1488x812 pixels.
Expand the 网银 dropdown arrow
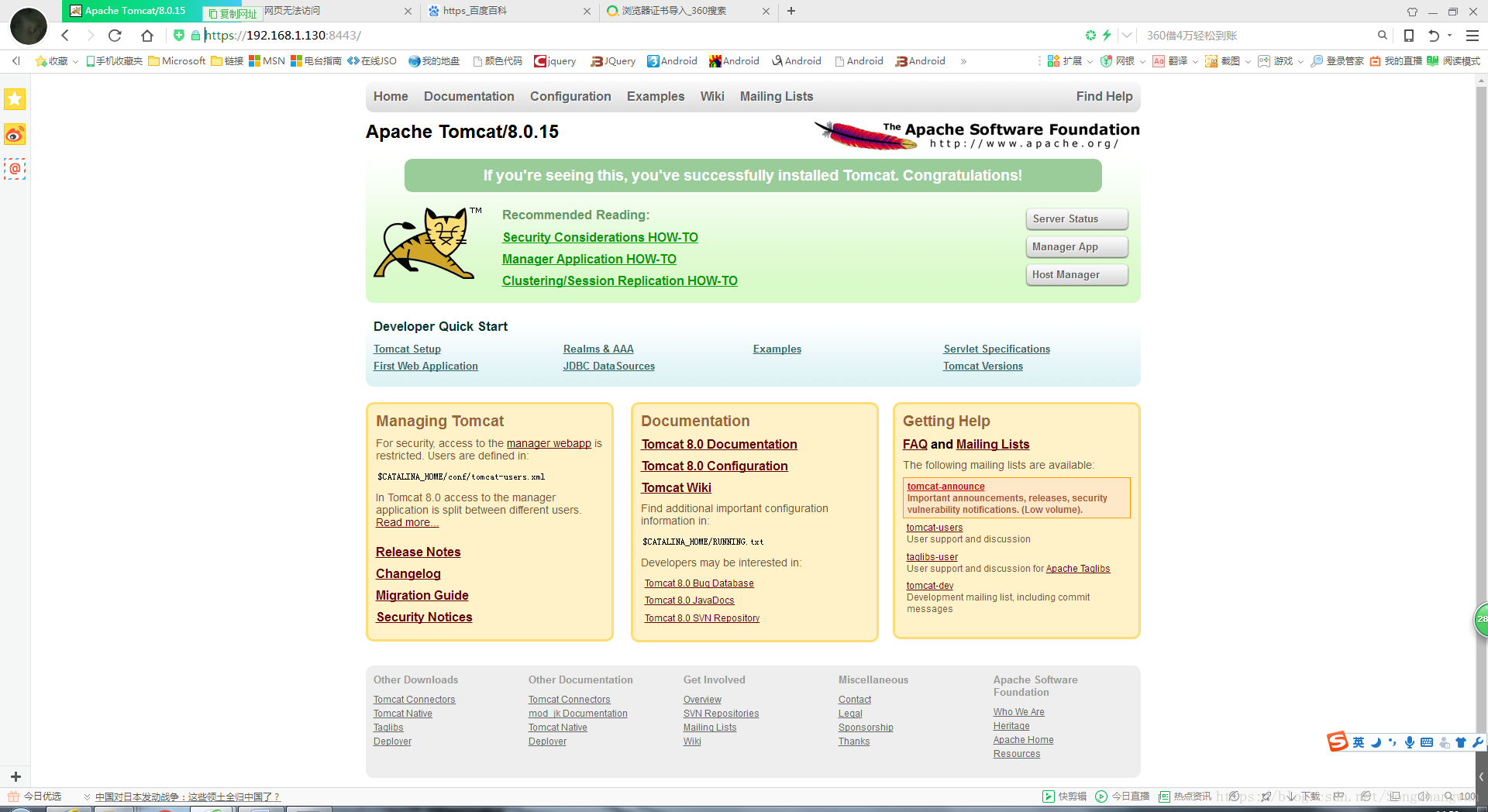(1142, 61)
